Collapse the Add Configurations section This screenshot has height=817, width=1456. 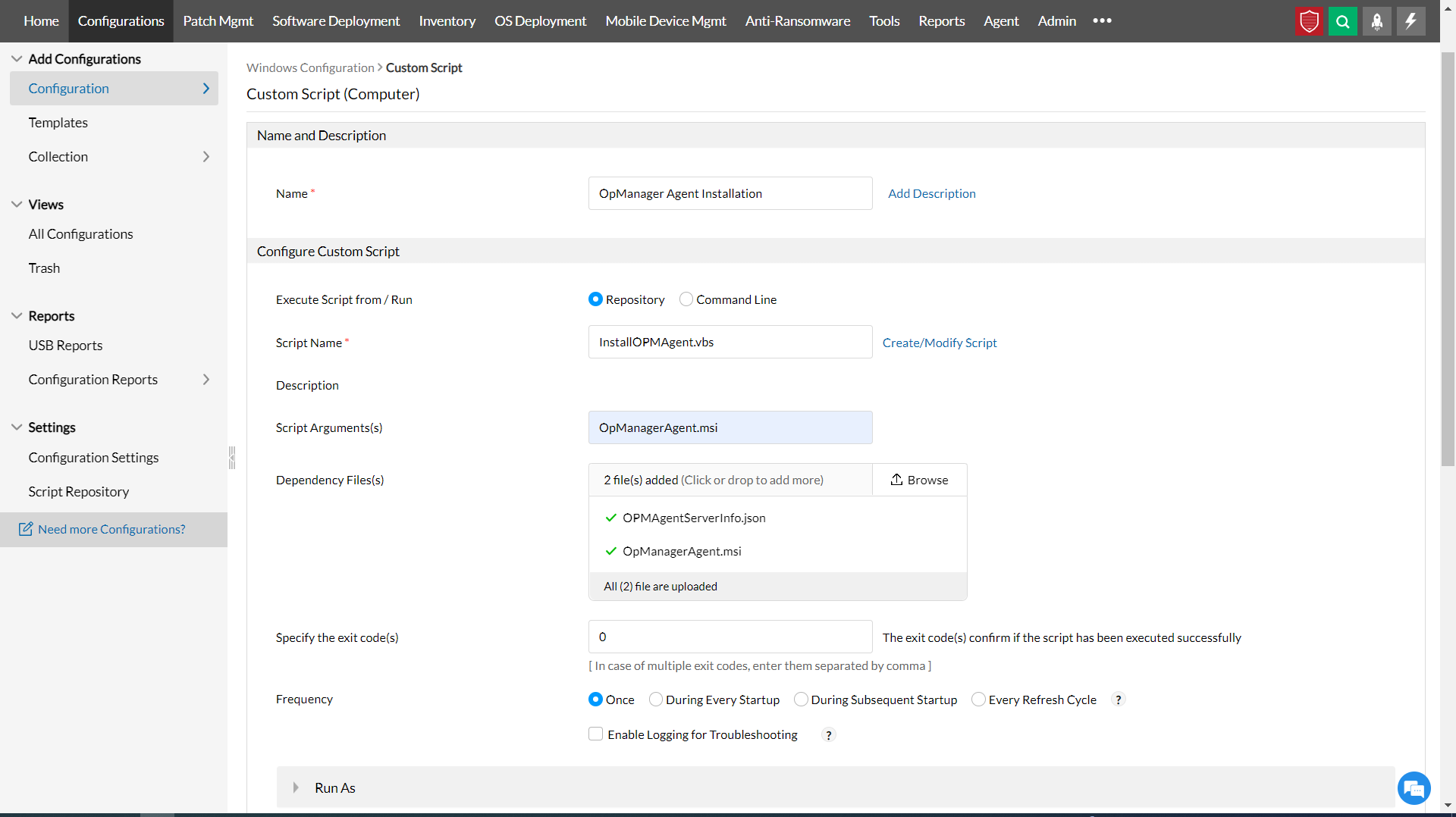[x=17, y=59]
